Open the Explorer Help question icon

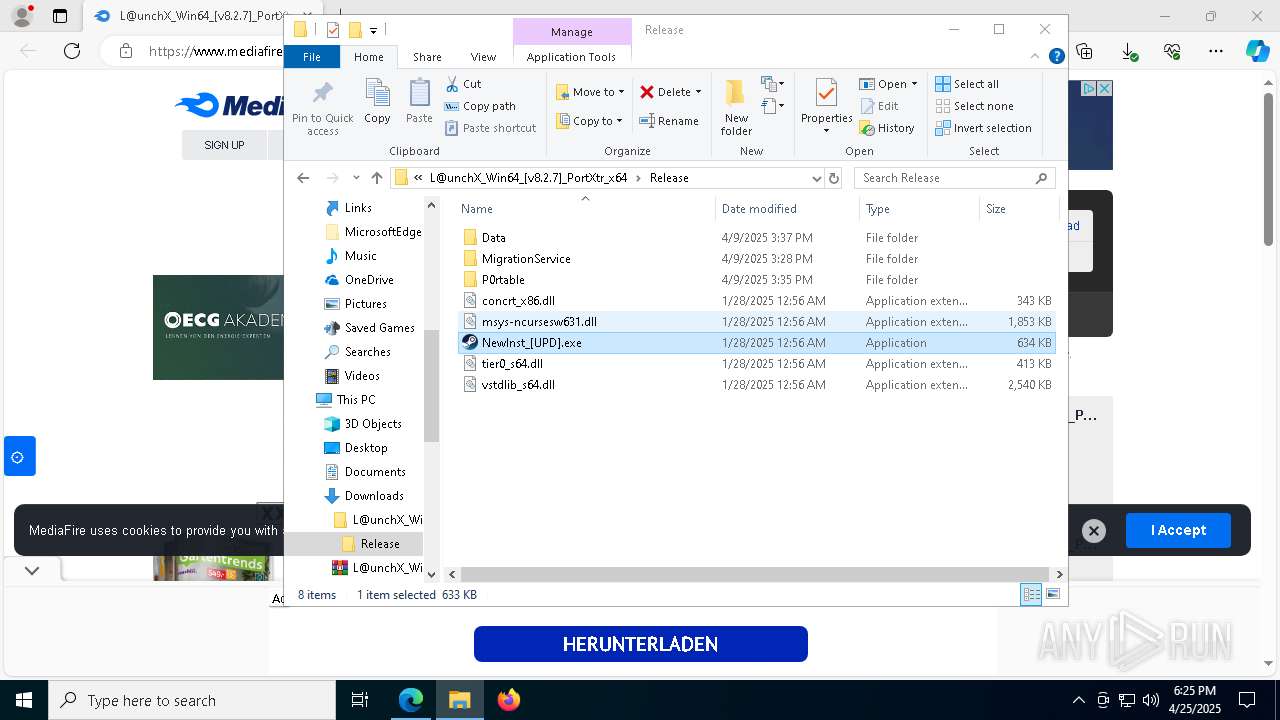click(x=1056, y=57)
